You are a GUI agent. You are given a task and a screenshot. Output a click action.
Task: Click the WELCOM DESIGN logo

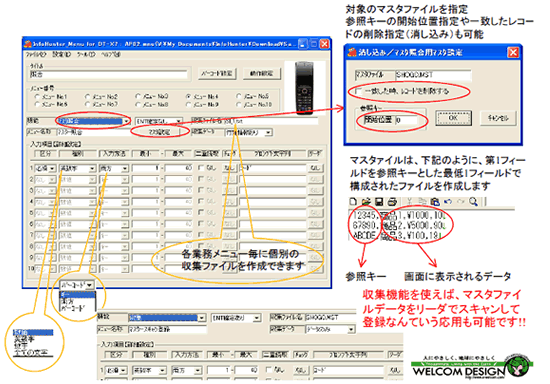pyautogui.click(x=472, y=367)
